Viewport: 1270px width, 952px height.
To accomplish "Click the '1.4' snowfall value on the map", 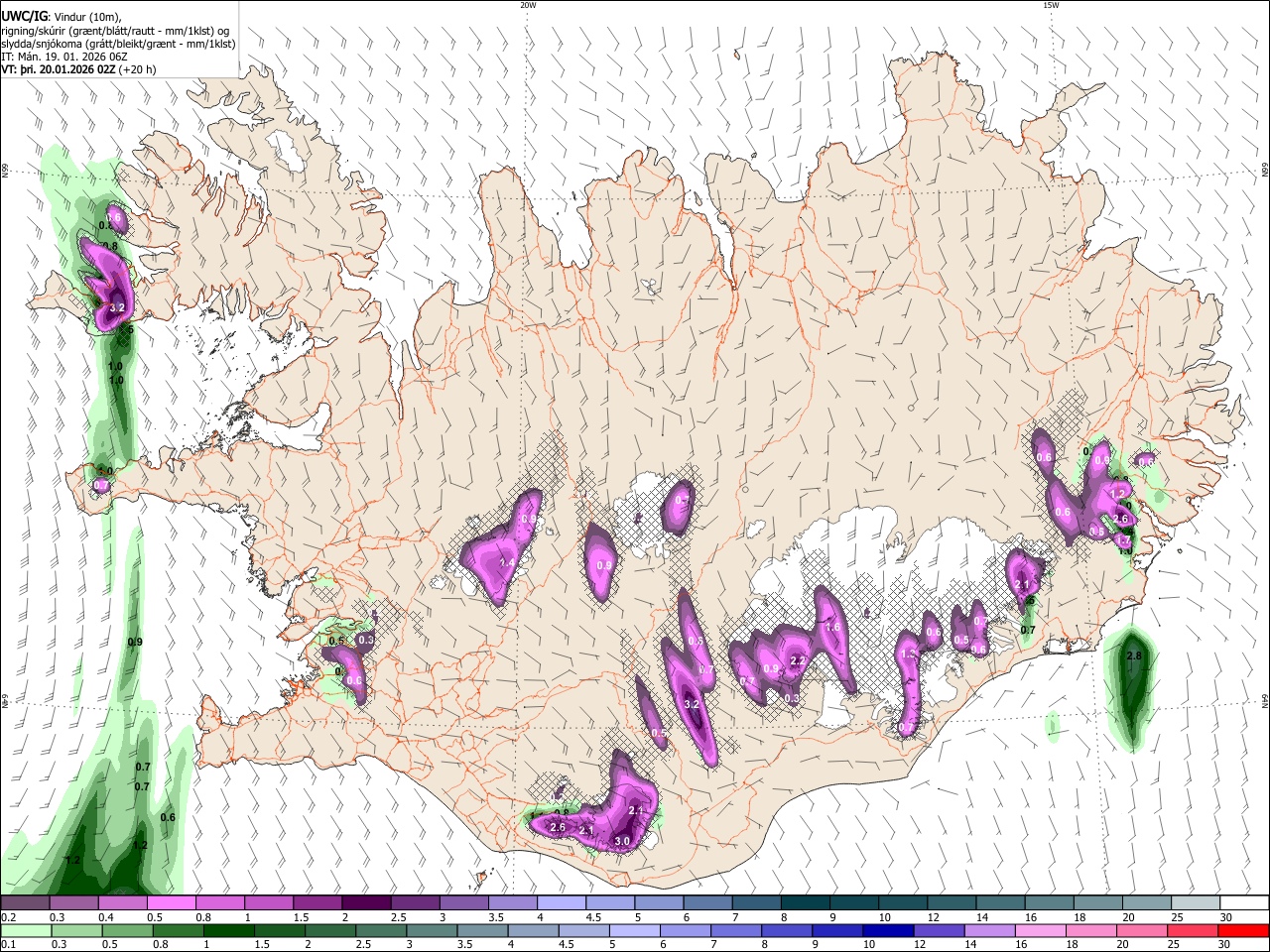I will click(506, 562).
